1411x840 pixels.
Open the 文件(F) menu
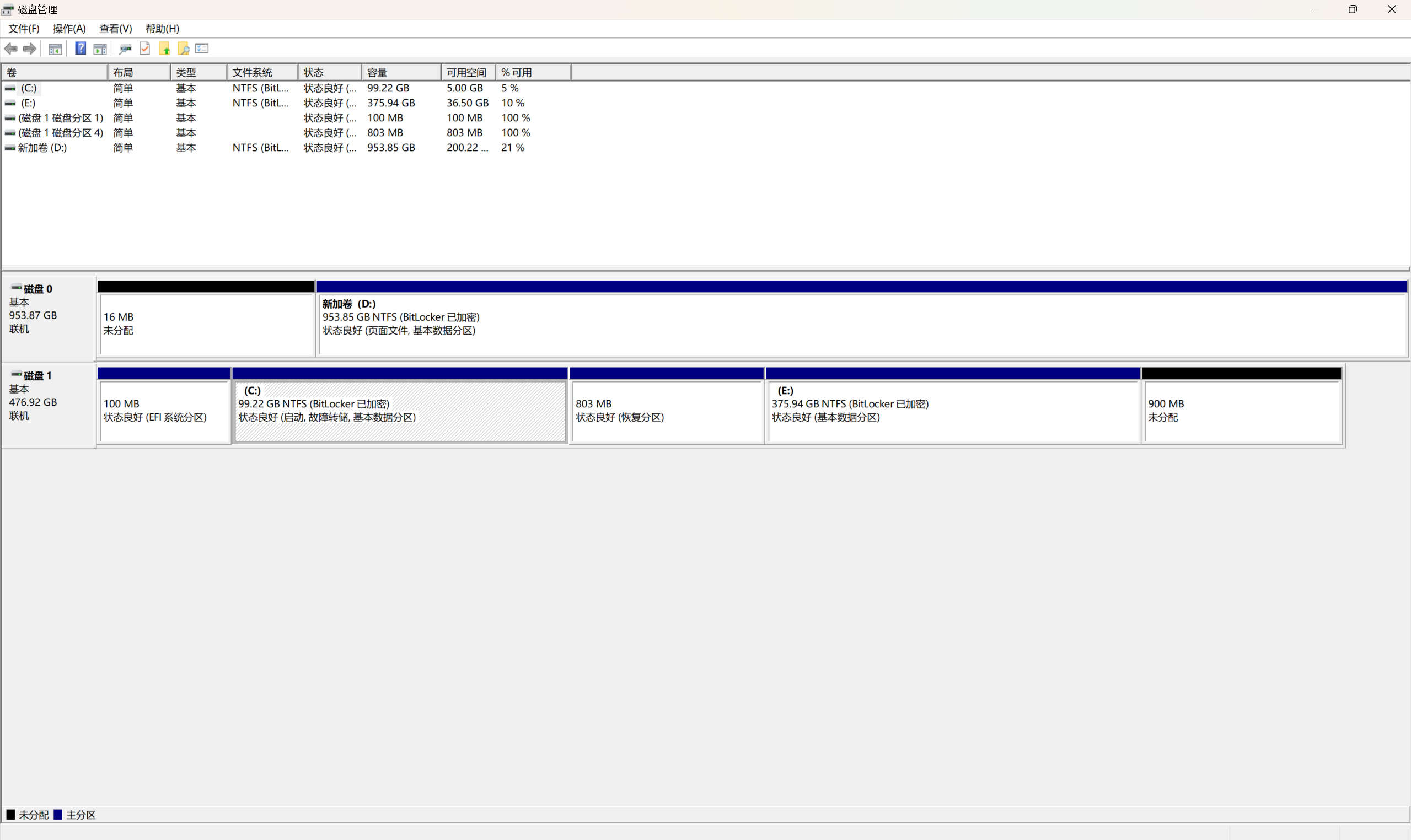click(24, 28)
